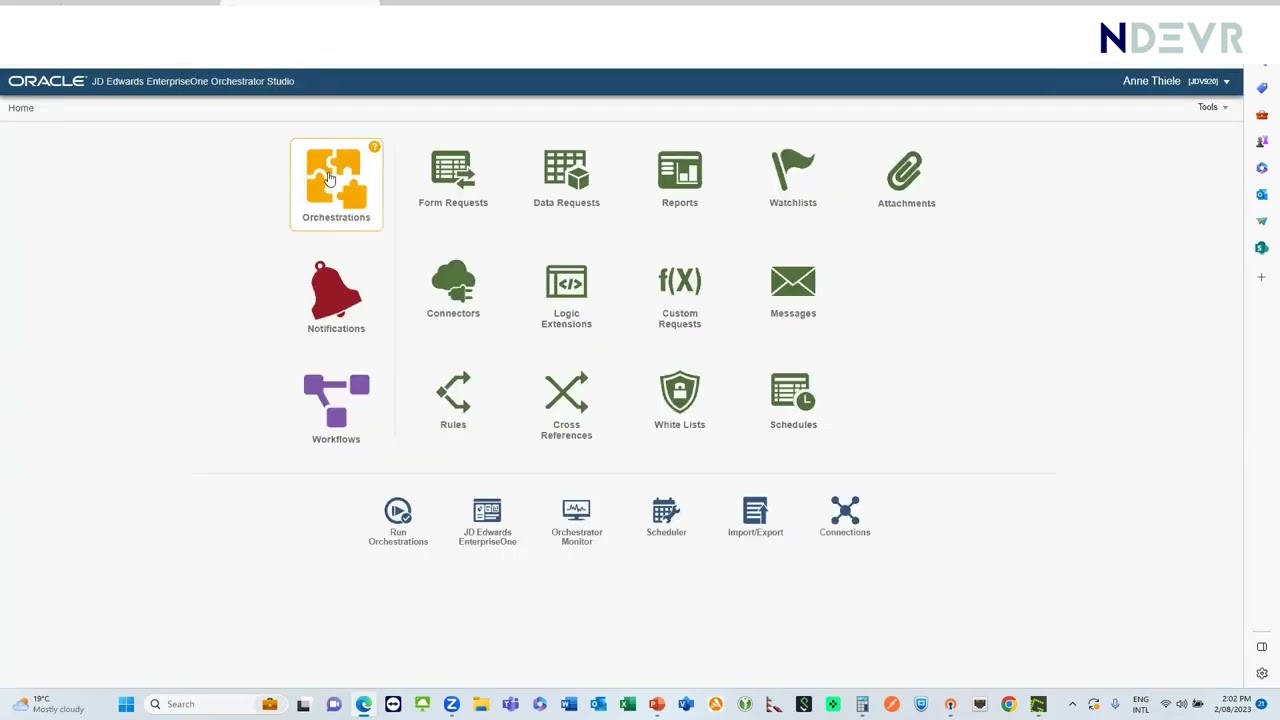Open Messages envelope icon

(x=793, y=291)
